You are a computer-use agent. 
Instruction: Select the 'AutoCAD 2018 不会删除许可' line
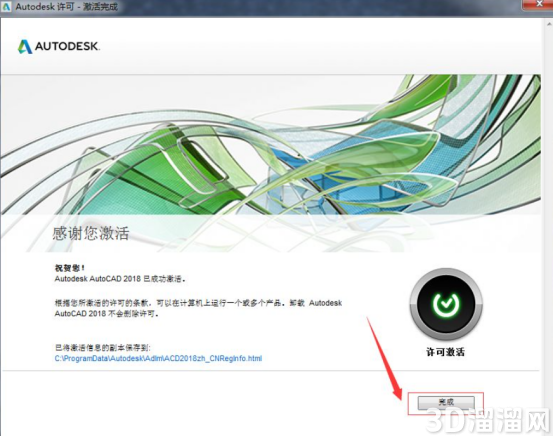tap(106, 313)
